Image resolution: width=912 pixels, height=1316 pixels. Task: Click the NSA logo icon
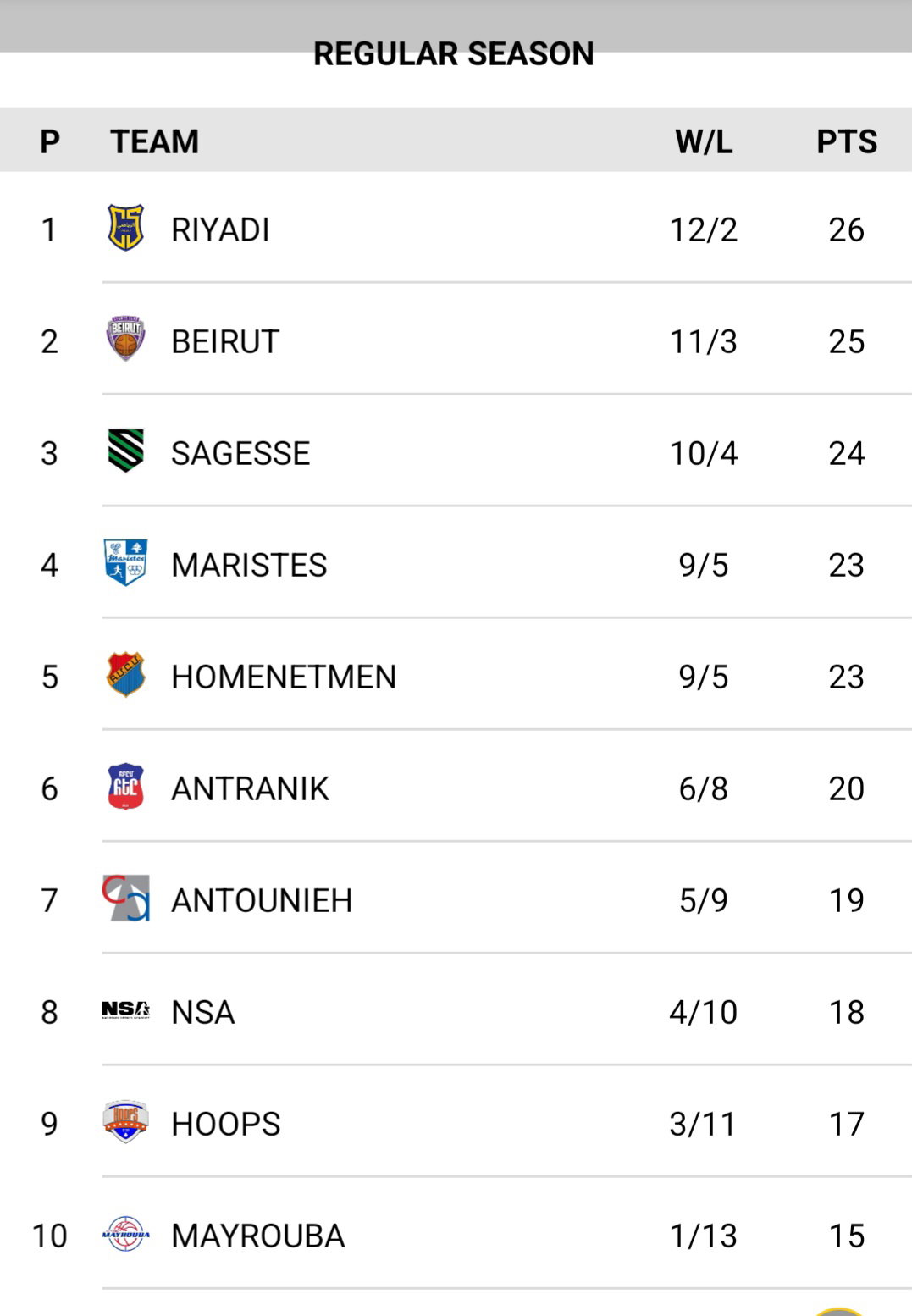(x=125, y=1010)
